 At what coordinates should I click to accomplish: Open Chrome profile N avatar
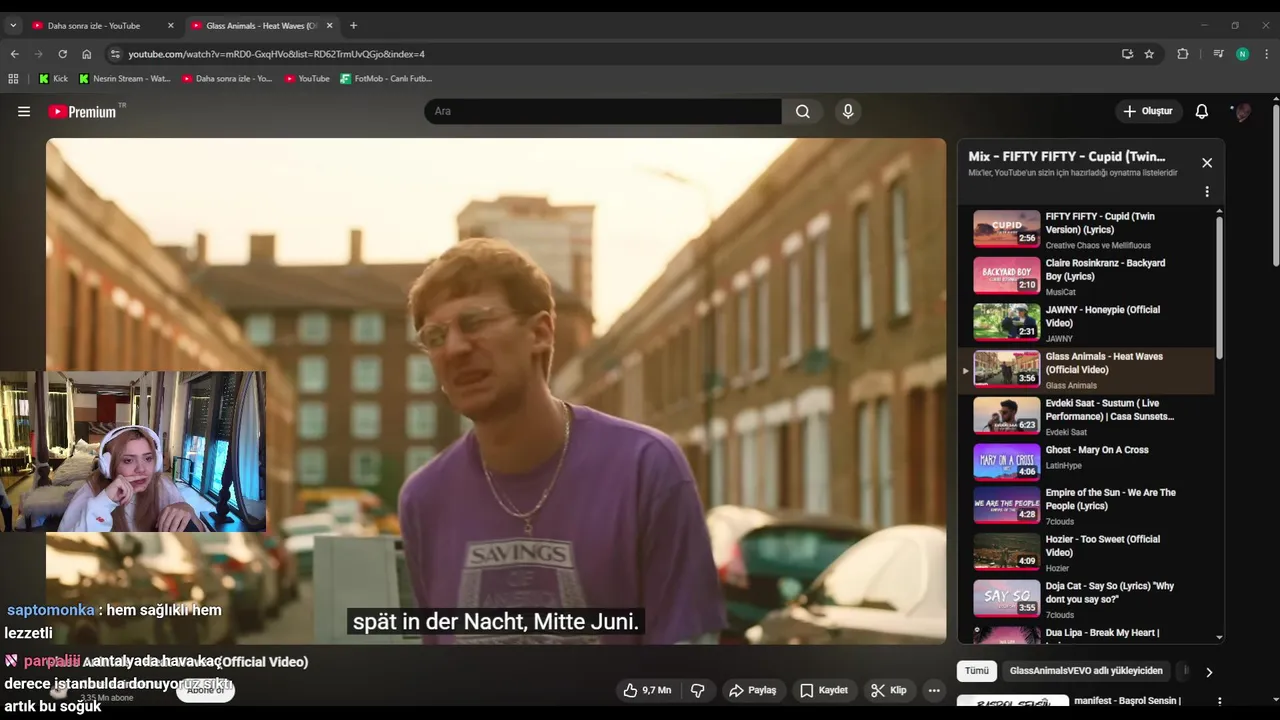coord(1243,54)
